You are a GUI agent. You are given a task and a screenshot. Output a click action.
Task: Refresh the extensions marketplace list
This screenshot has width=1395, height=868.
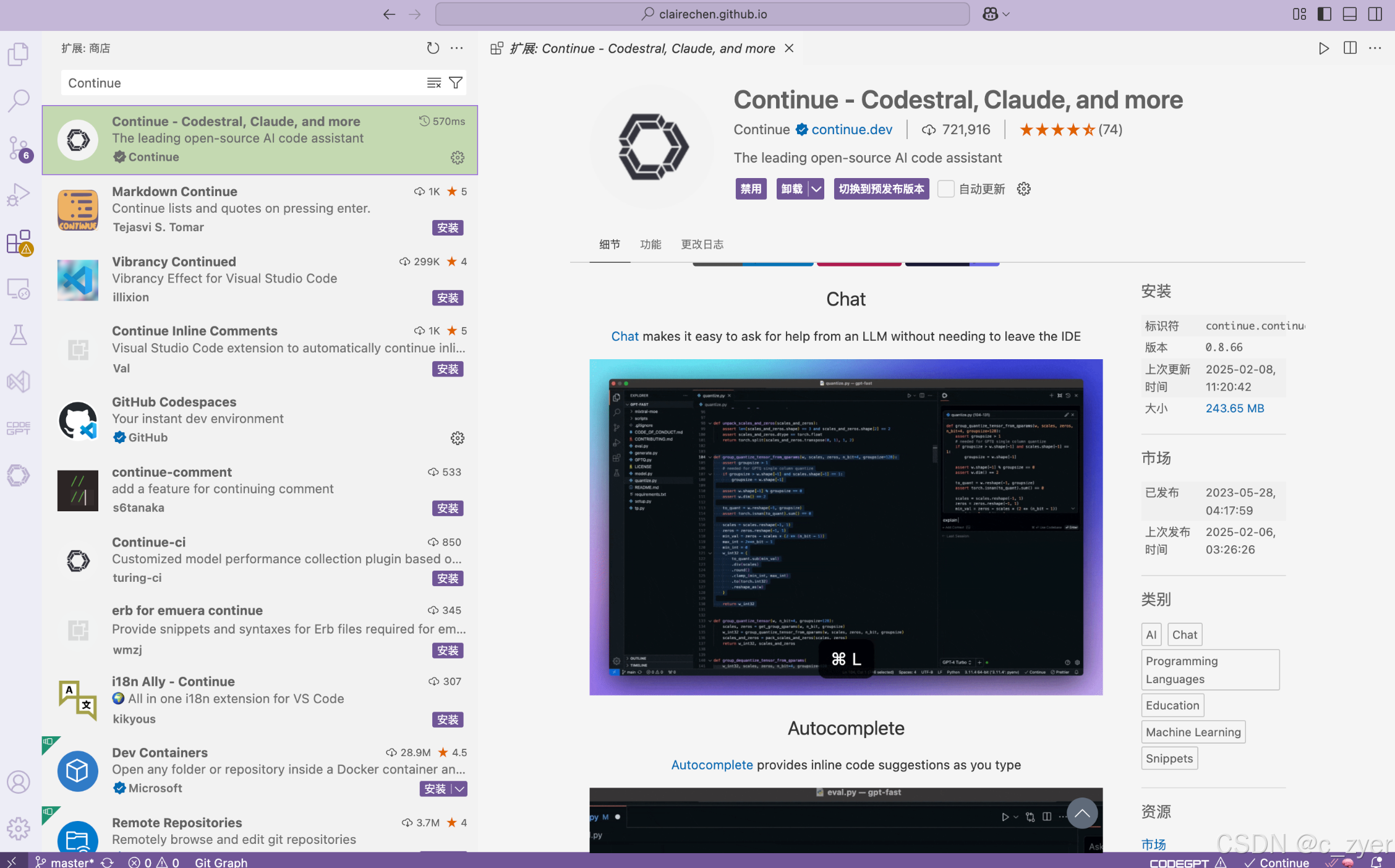coord(433,48)
